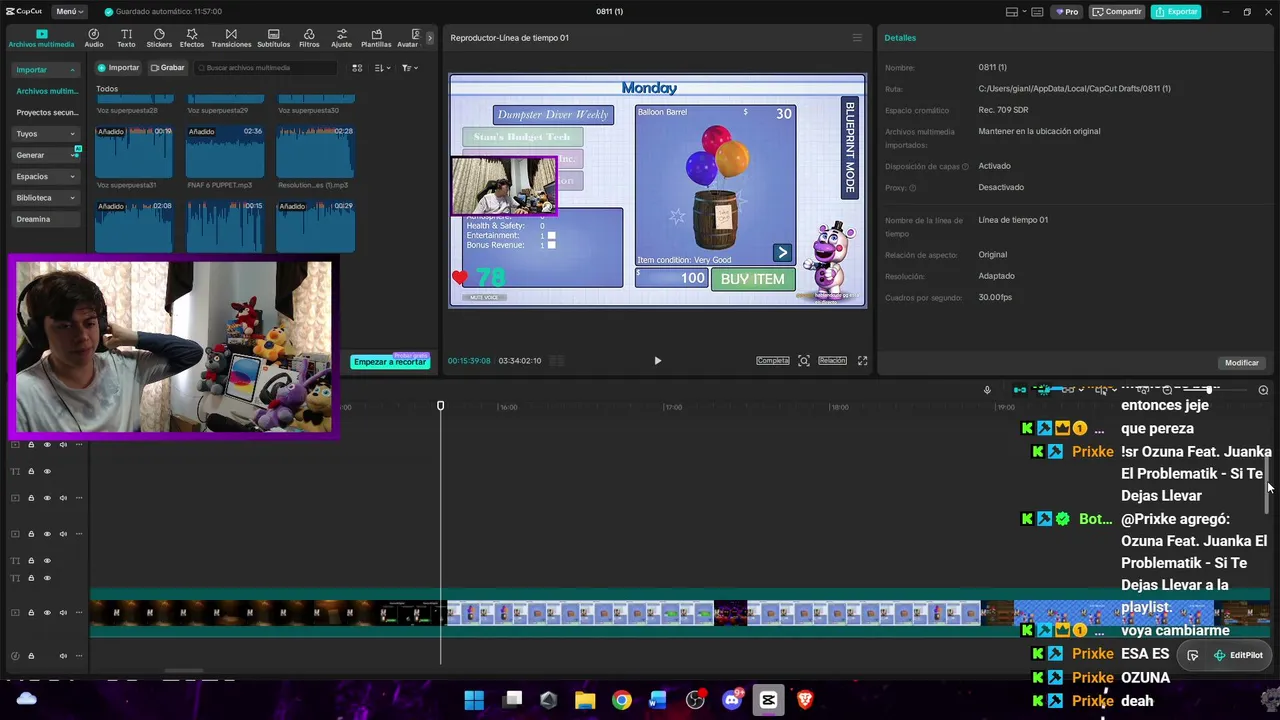Toggle visibility of the main video track
Image resolution: width=1280 pixels, height=720 pixels.
[47, 613]
